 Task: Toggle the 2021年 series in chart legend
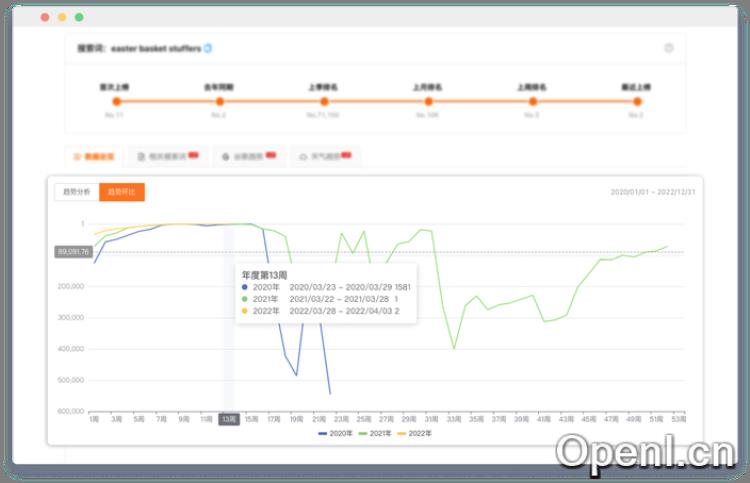click(x=376, y=433)
